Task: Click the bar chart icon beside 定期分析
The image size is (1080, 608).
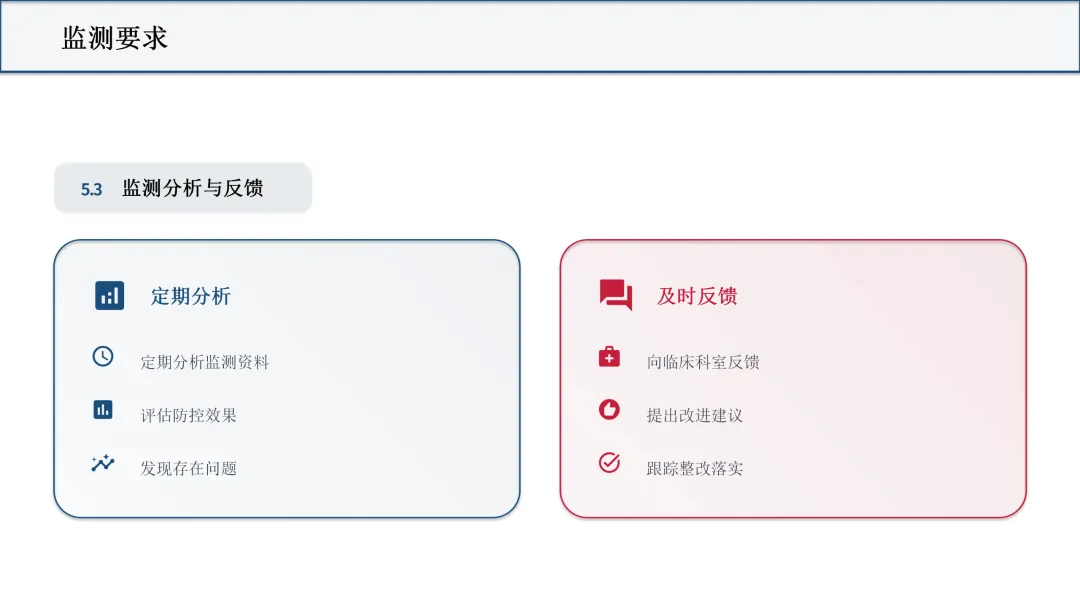Action: pos(110,295)
